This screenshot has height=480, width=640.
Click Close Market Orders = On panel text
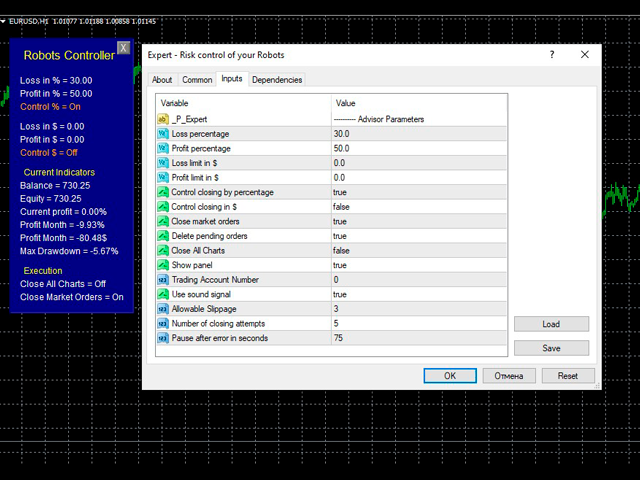tap(72, 297)
